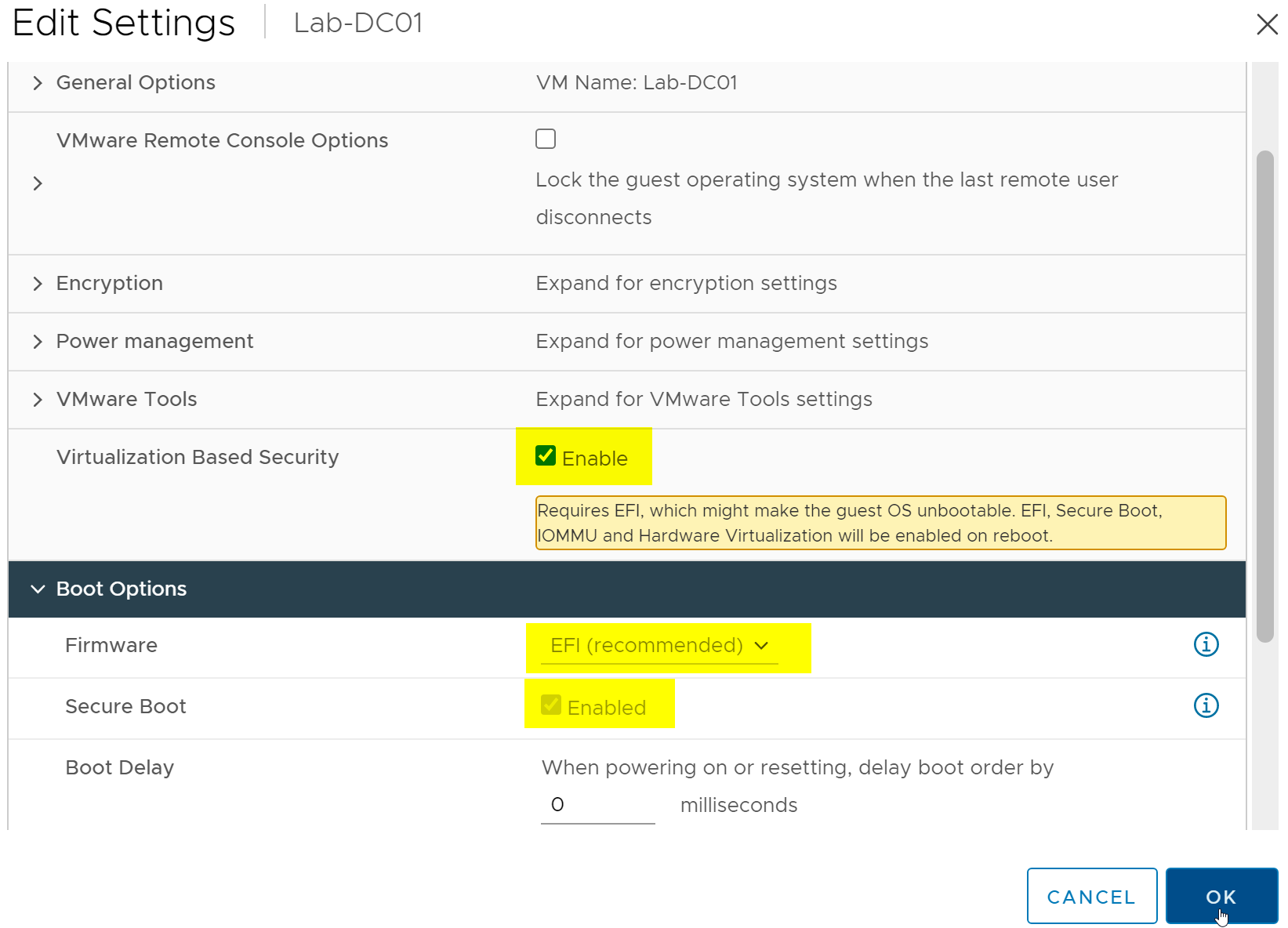This screenshot has height=928, width=1288.
Task: Click the Secure Boot info icon
Action: click(1206, 705)
